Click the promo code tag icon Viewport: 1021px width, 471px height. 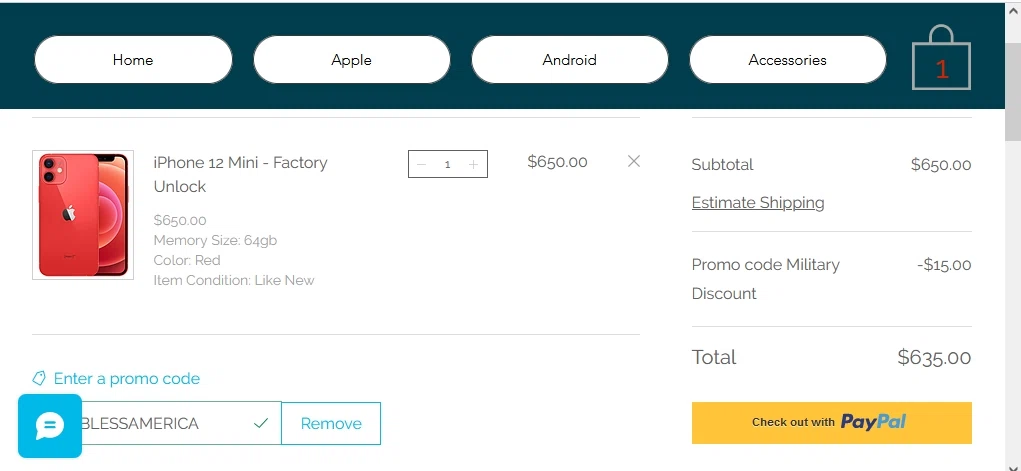[x=39, y=378]
